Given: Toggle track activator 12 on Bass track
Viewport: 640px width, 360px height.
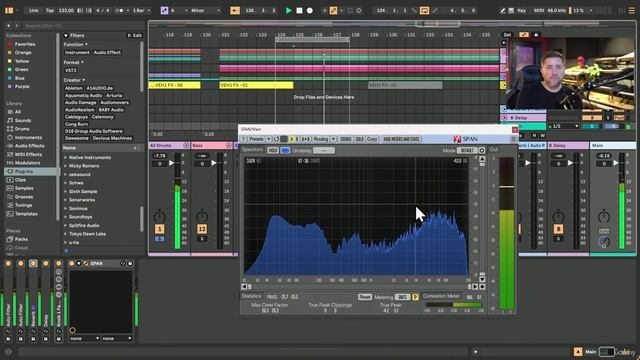Looking at the screenshot, I should pyautogui.click(x=202, y=229).
